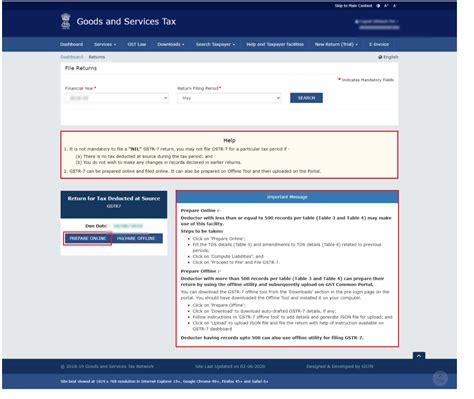
Task: Click Return for Tax Deducted at Source title
Action: [114, 198]
